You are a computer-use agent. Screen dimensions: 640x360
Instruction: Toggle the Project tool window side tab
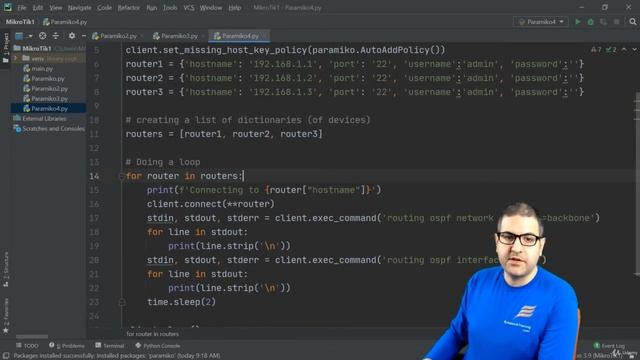pyautogui.click(x=6, y=48)
